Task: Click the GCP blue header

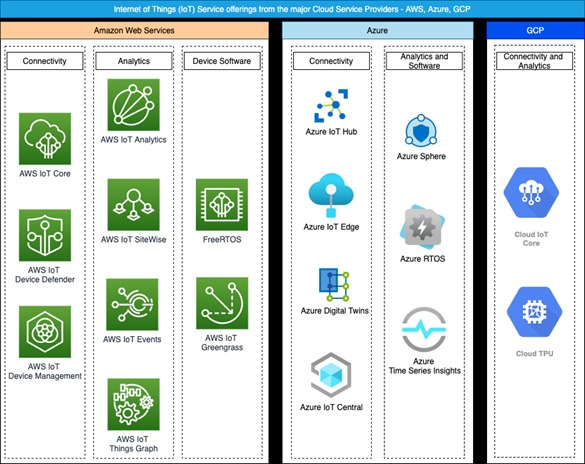Action: 535,30
